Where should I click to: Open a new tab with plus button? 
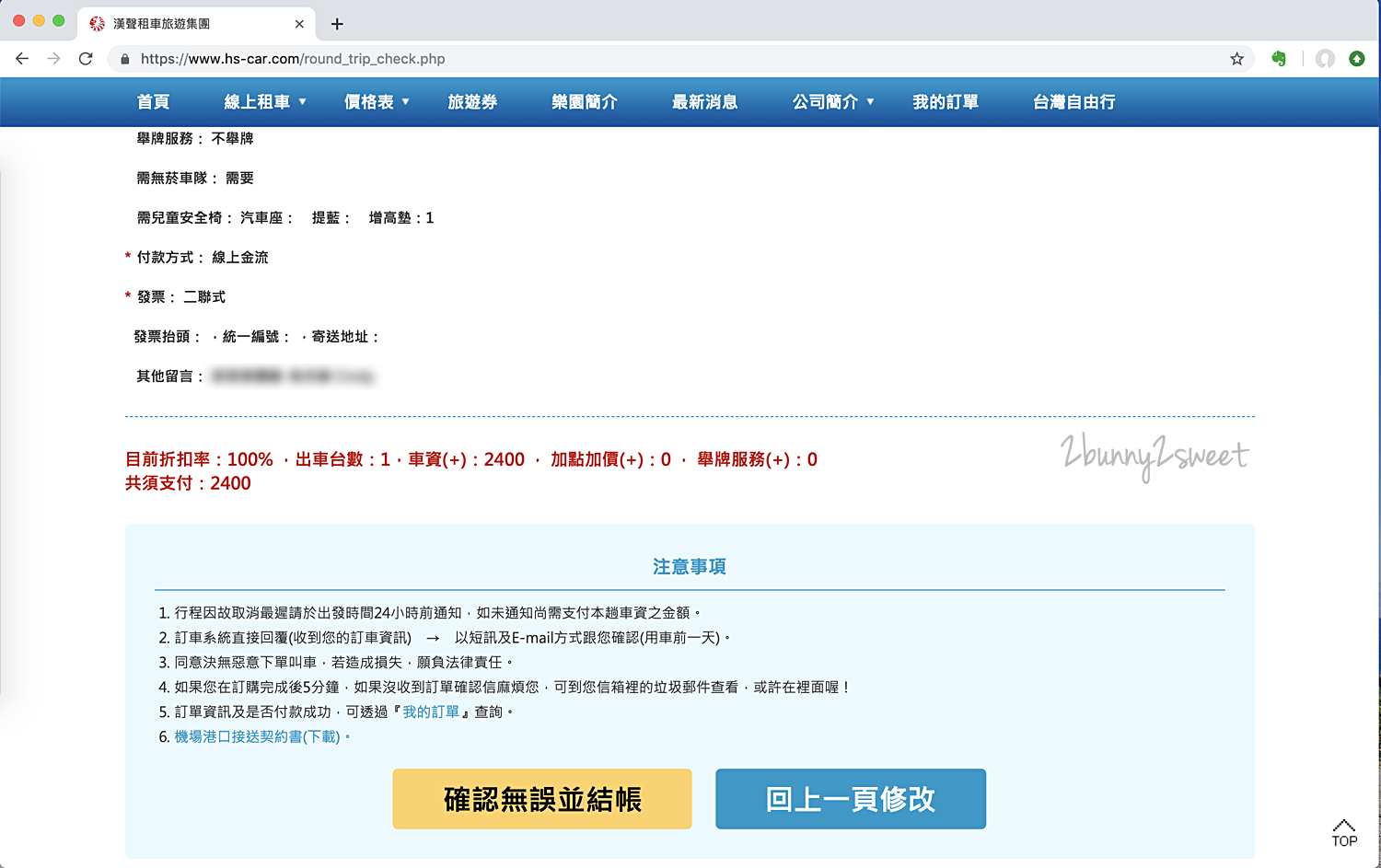pos(337,24)
